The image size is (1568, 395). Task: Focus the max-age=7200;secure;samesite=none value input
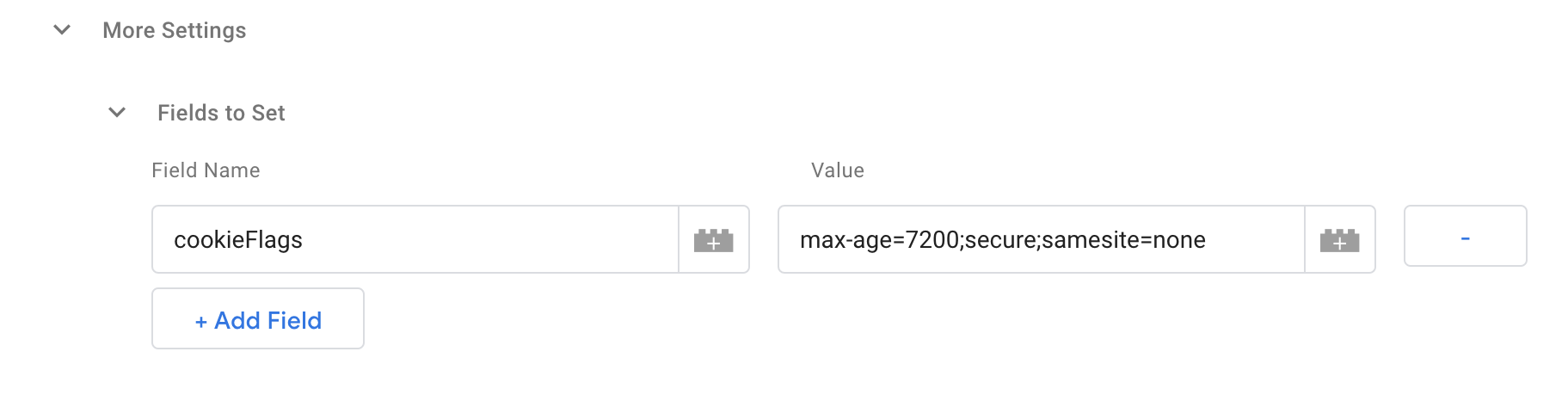(1042, 239)
